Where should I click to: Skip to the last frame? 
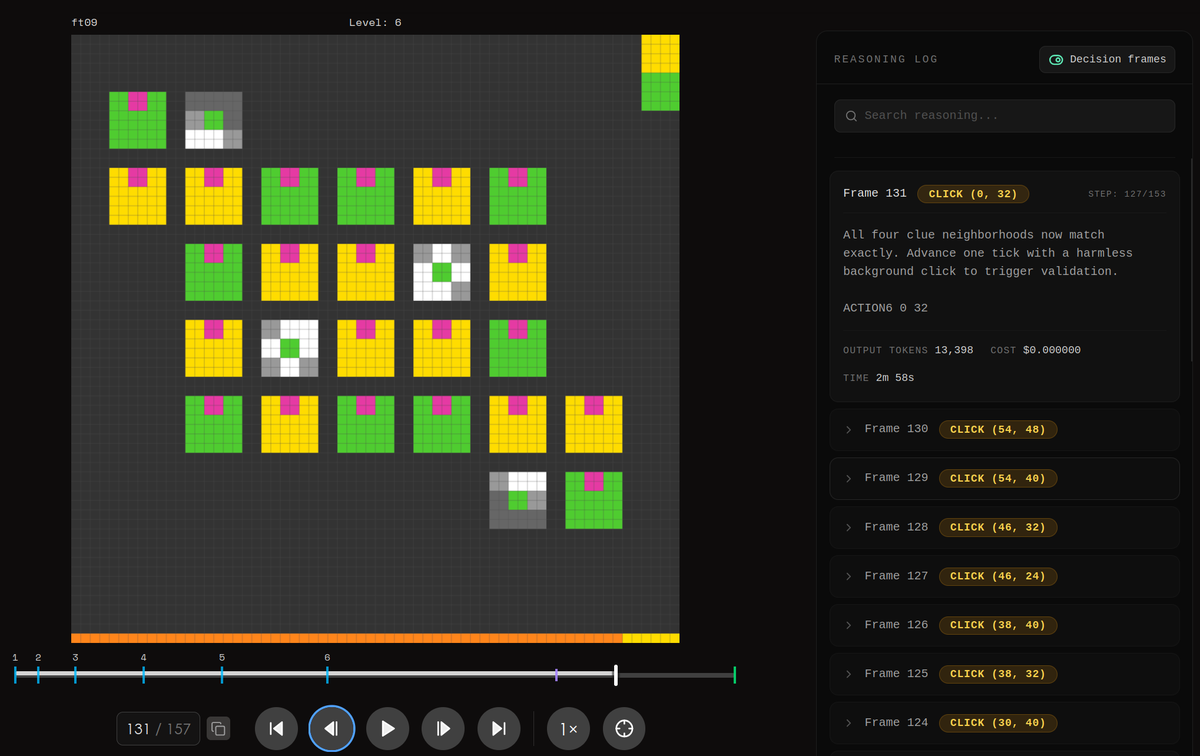499,728
